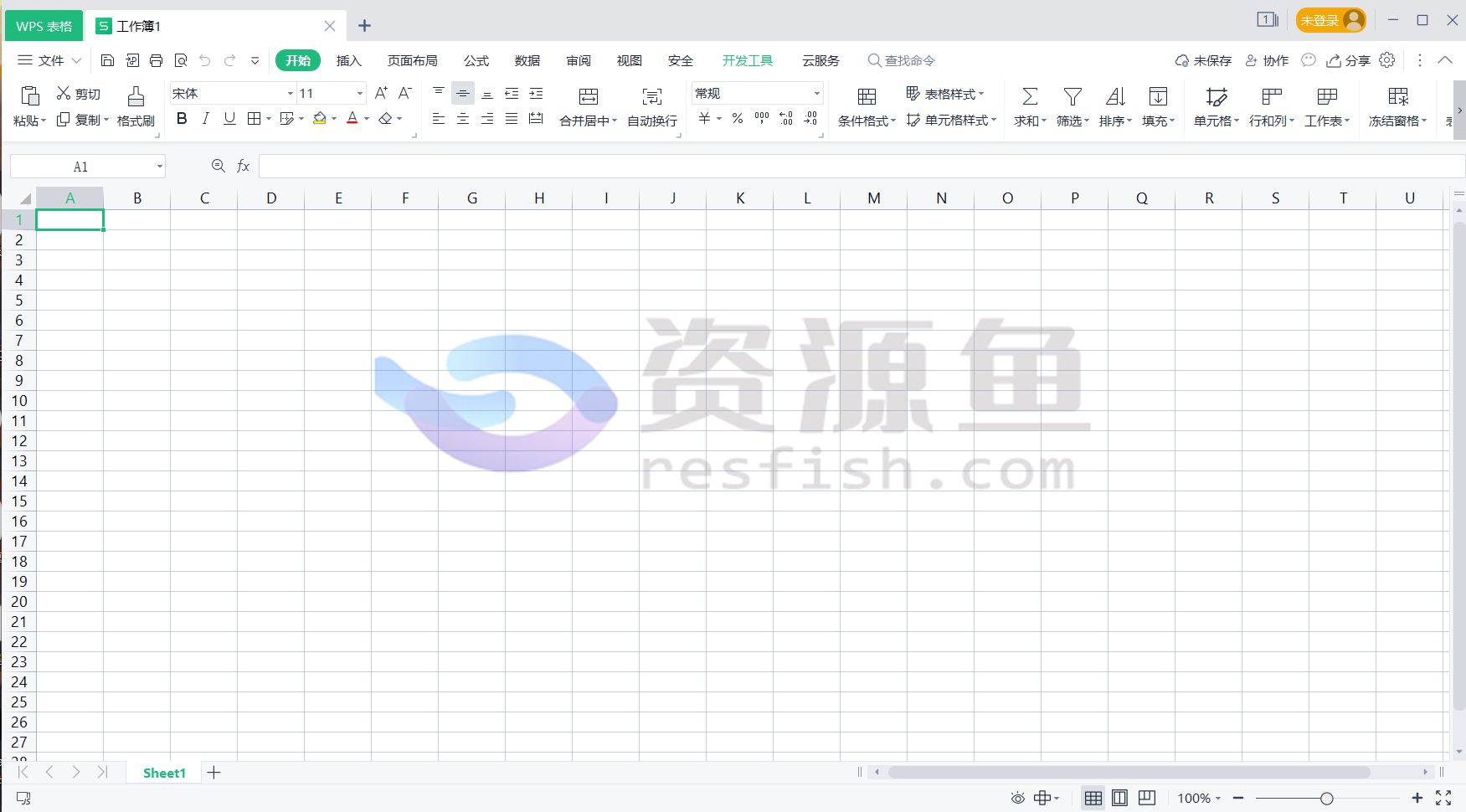The image size is (1466, 812).
Task: Switch to page break preview view
Action: (1146, 798)
